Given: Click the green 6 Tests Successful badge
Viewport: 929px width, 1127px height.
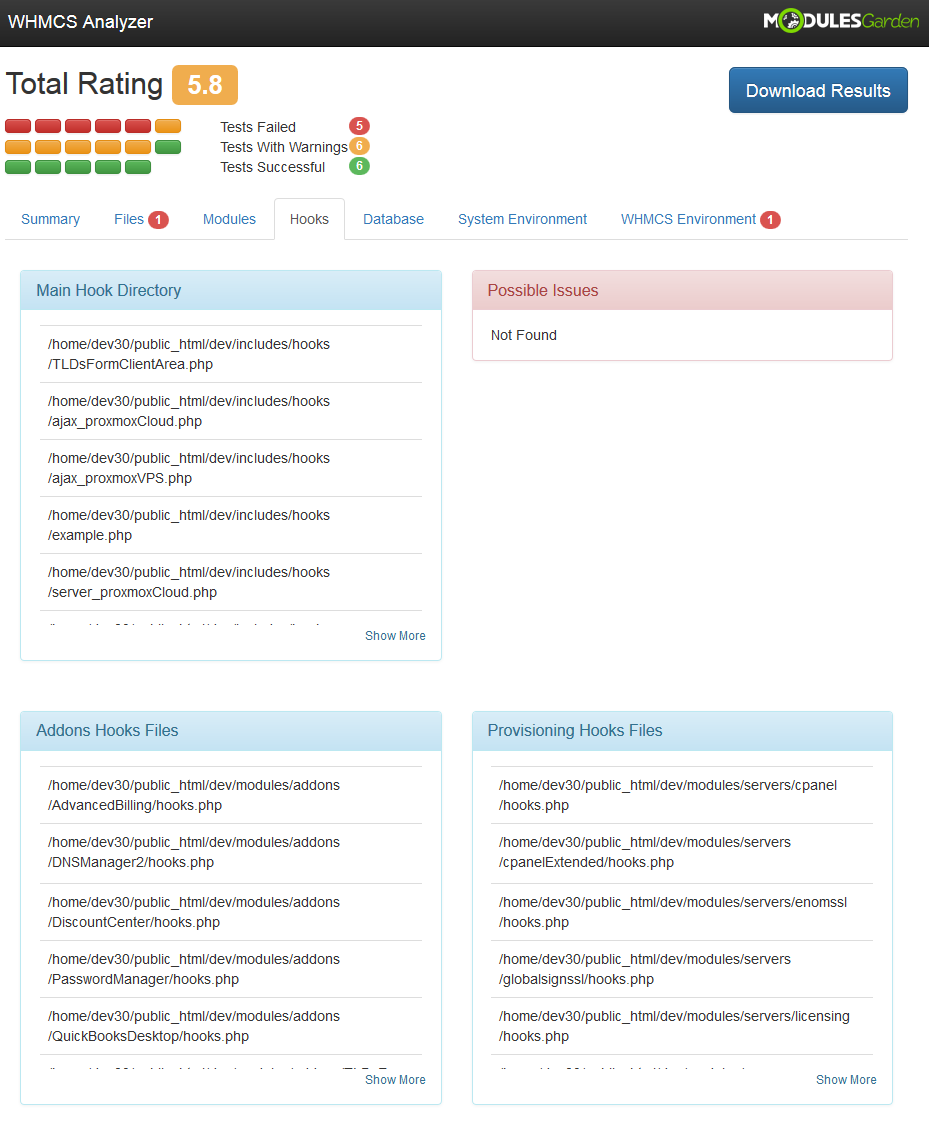Looking at the screenshot, I should tap(359, 166).
